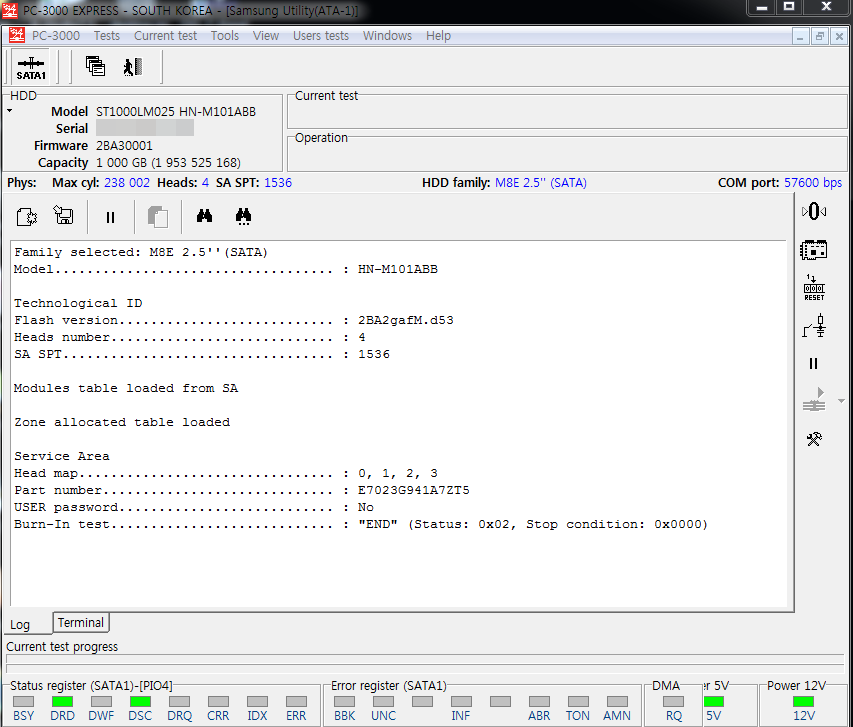Click the DRD status indicator
The height and width of the screenshot is (727, 853).
pyautogui.click(x=63, y=701)
